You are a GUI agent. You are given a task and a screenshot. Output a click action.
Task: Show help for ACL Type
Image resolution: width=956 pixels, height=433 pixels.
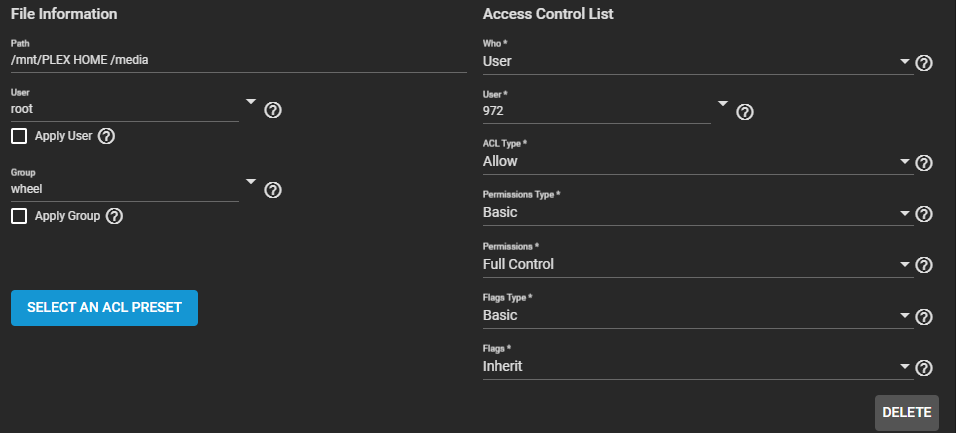click(x=924, y=163)
